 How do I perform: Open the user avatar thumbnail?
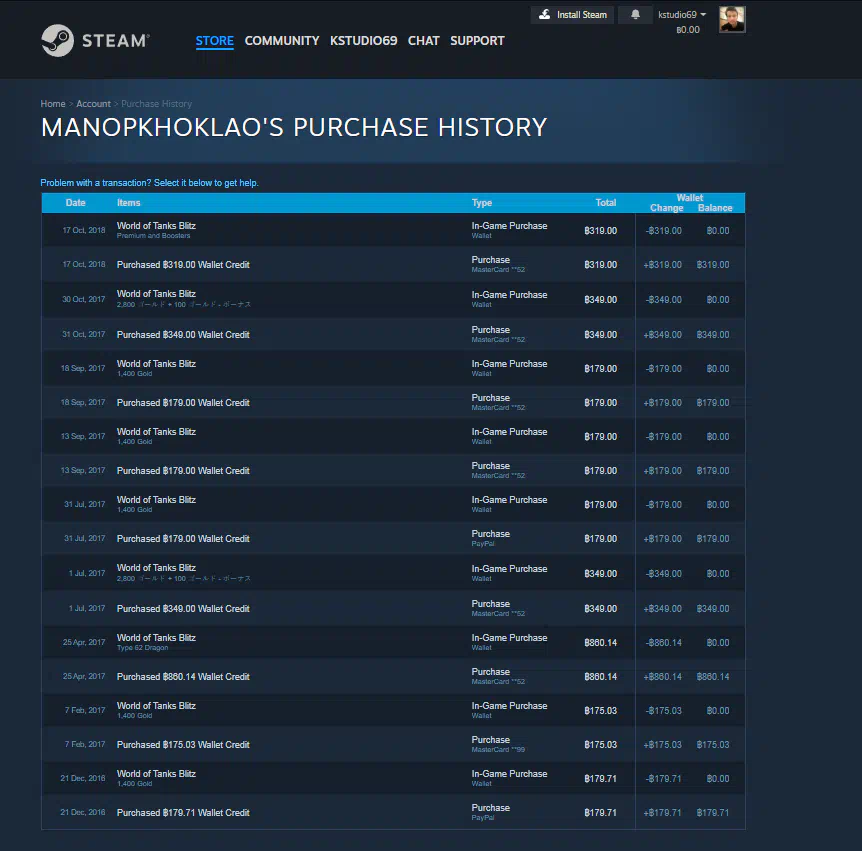732,19
